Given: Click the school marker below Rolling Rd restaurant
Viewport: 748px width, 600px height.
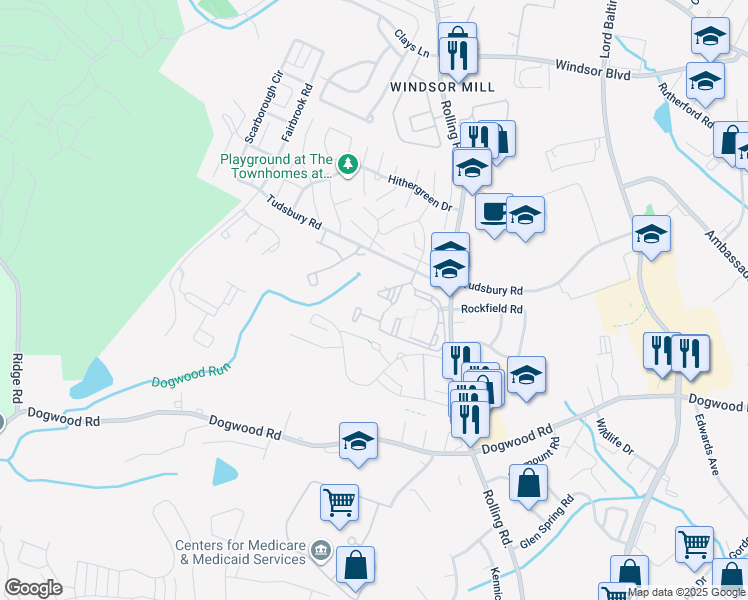Looking at the screenshot, I should coord(472,169).
